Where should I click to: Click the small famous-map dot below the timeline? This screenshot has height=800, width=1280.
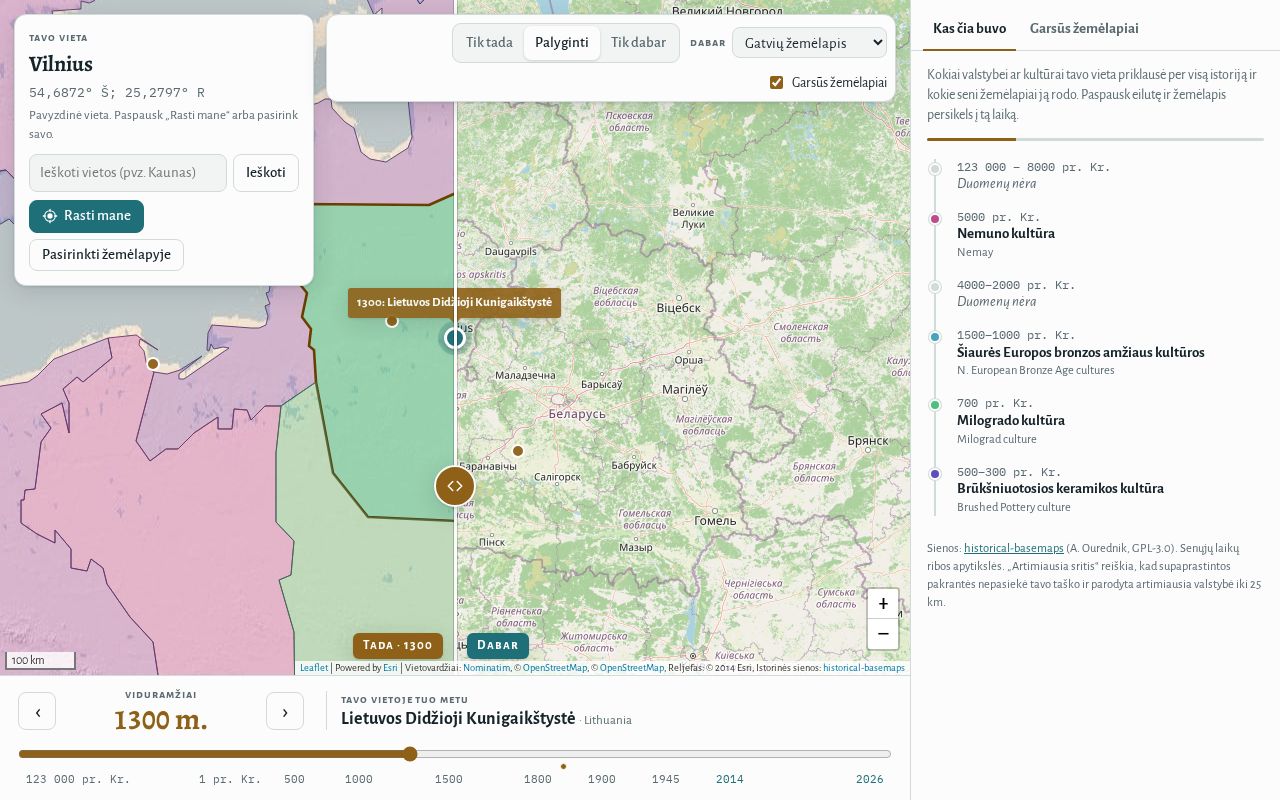coord(563,767)
